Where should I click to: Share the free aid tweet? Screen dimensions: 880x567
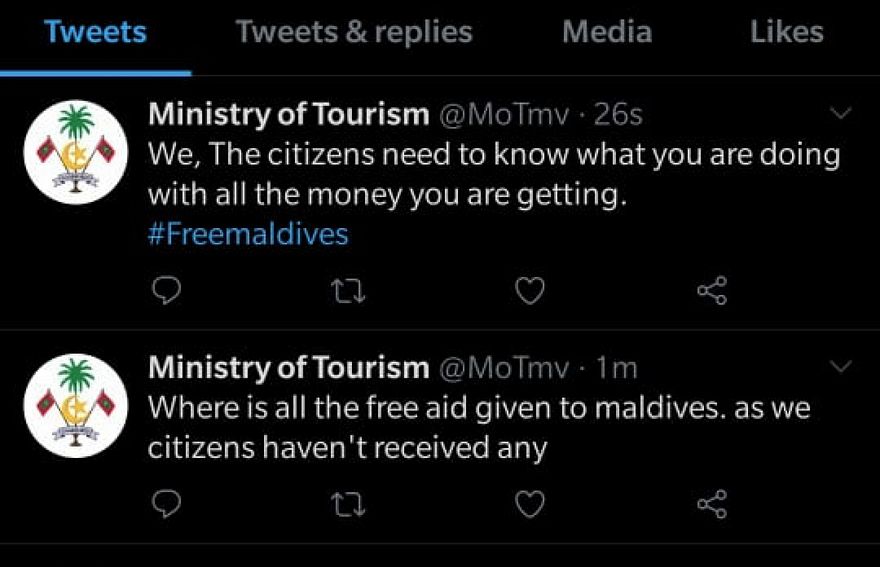(x=711, y=504)
